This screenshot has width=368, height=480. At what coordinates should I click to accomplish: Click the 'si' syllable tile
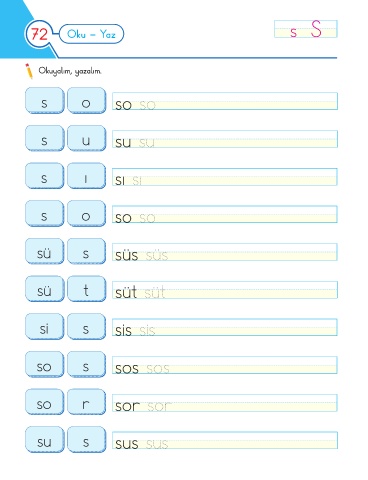pyautogui.click(x=44, y=327)
